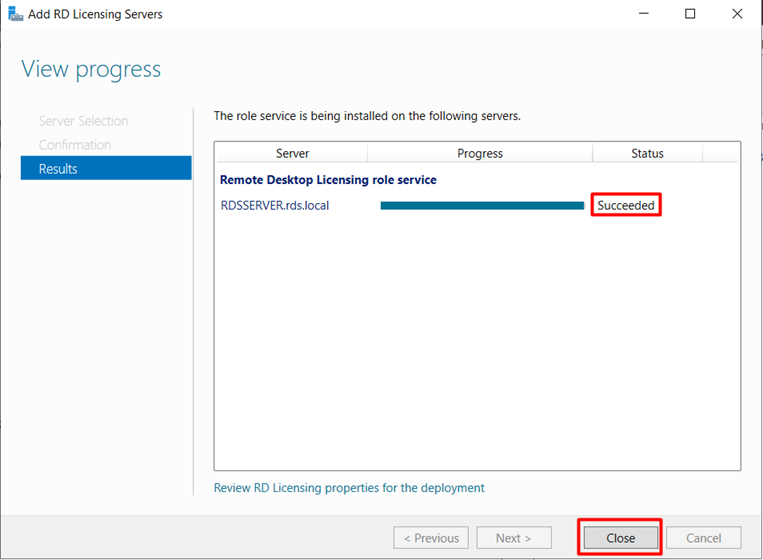Click the wizard icon in the title bar
This screenshot has height=560, width=763.
15,14
